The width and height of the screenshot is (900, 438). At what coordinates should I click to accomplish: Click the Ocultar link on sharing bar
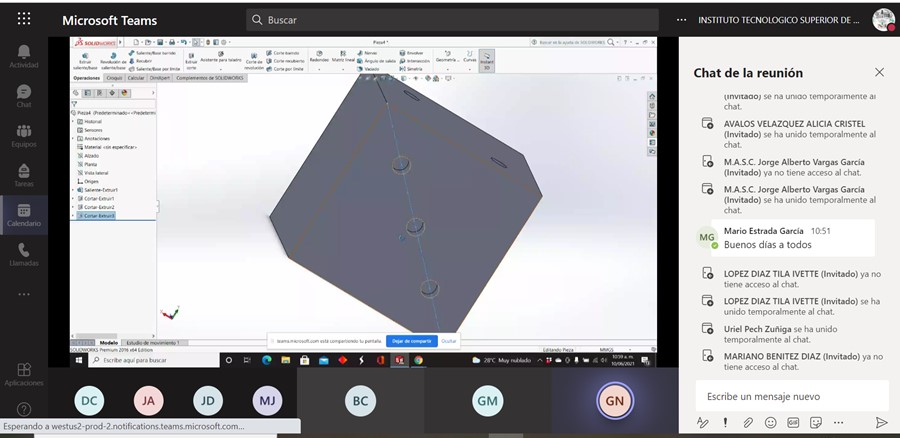[x=449, y=341]
